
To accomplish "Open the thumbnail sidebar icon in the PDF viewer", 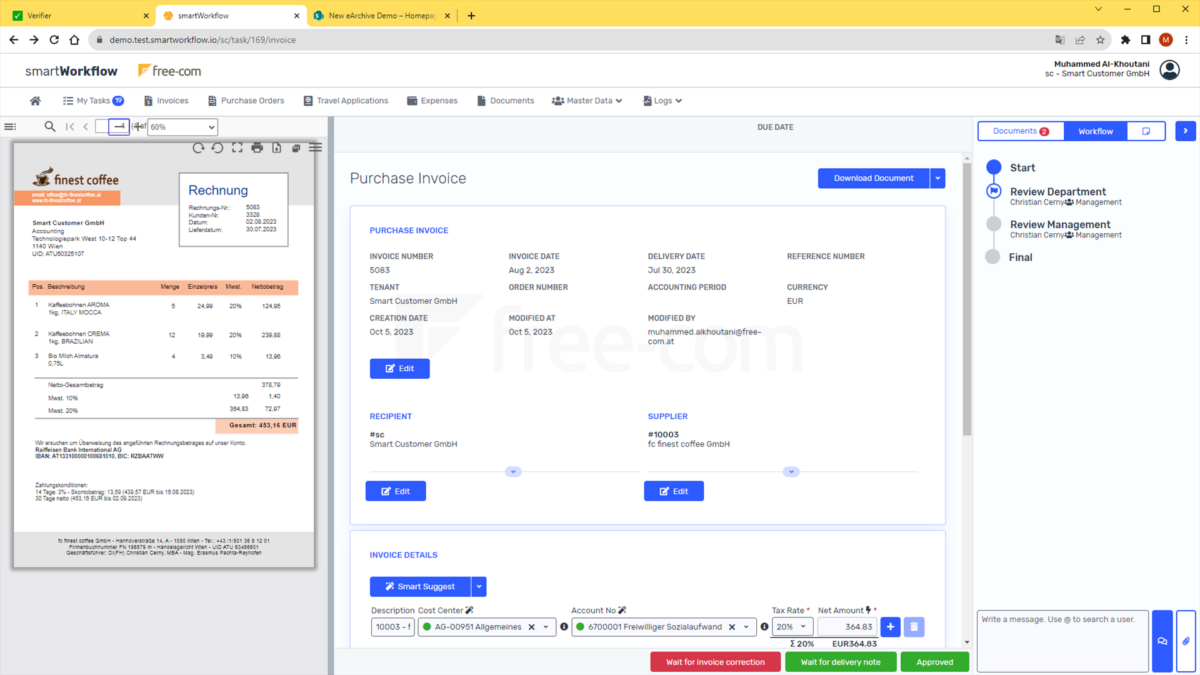I will click(x=9, y=125).
